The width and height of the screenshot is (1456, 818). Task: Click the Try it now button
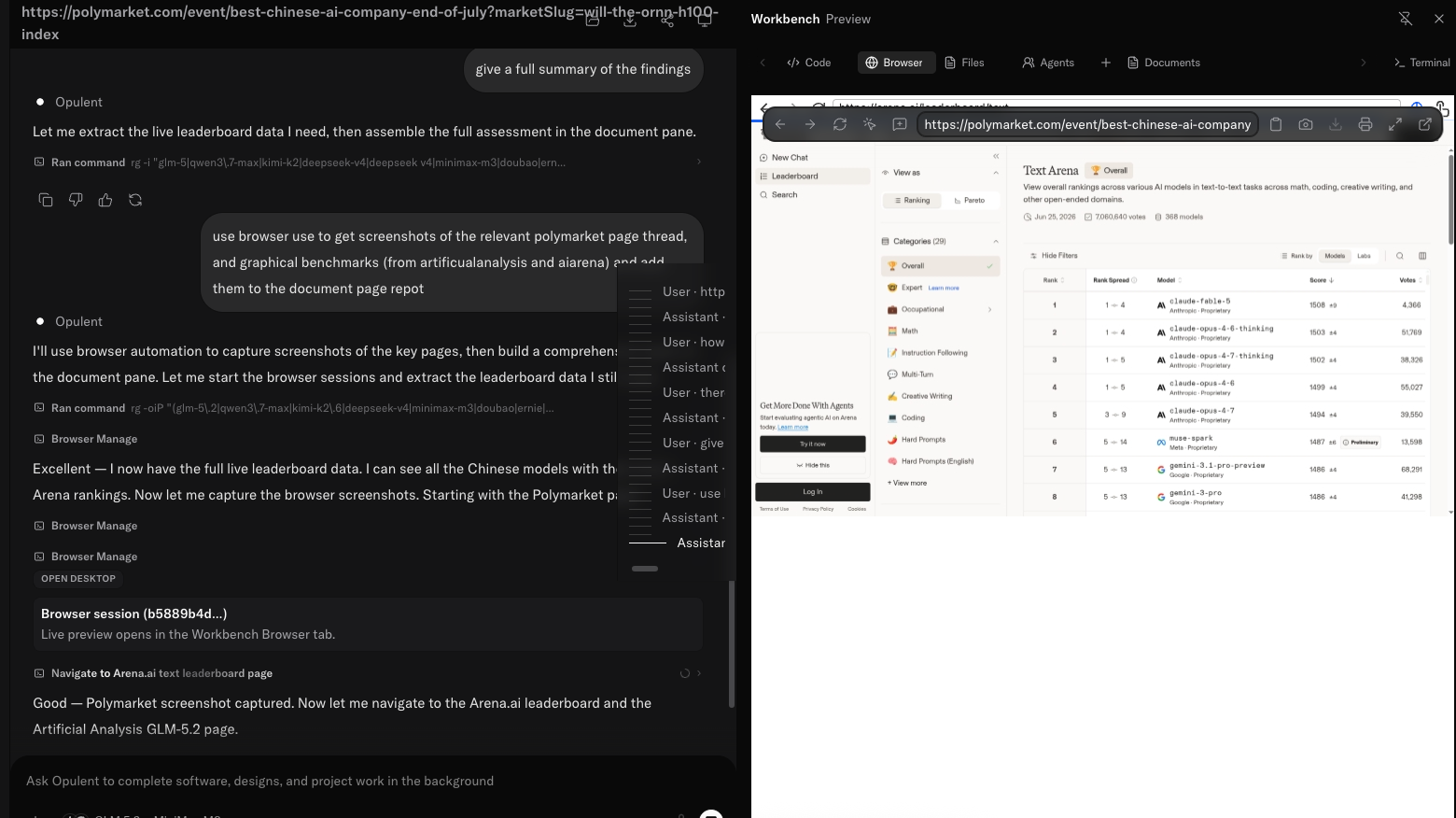(813, 444)
